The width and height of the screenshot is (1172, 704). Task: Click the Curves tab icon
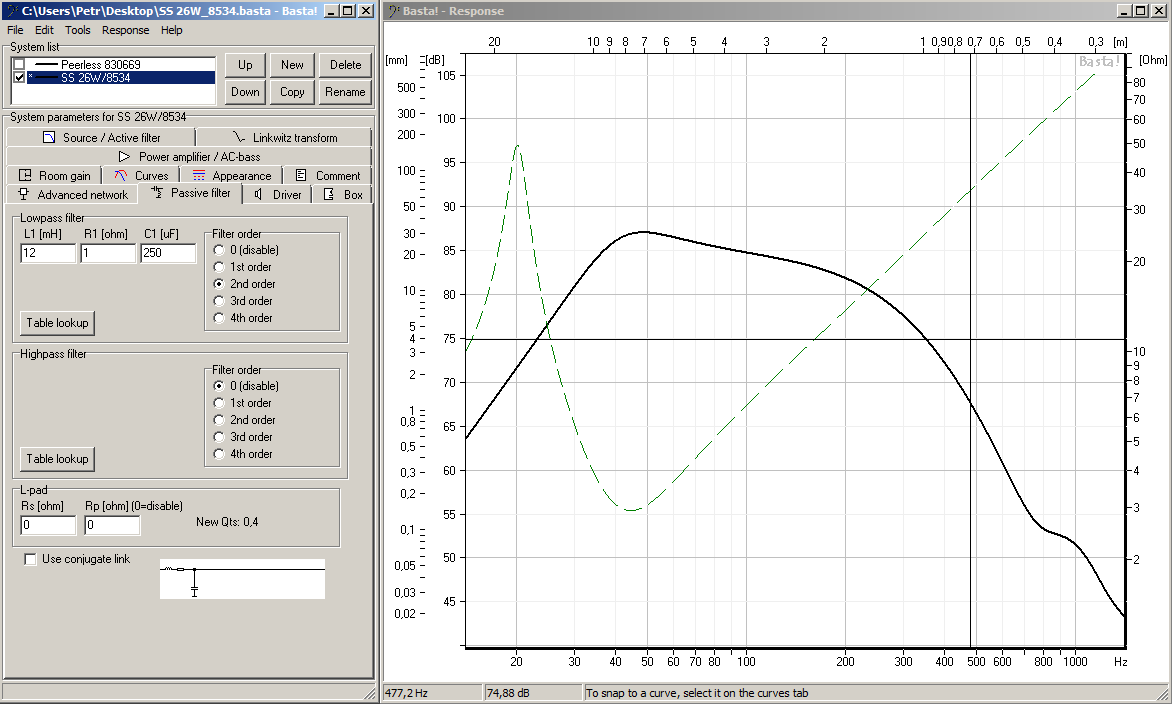[x=120, y=176]
